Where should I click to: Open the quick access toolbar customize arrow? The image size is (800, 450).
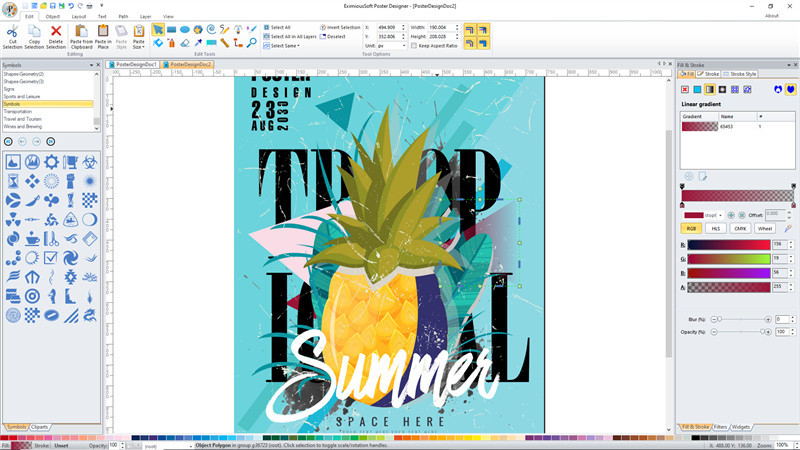coord(102,6)
